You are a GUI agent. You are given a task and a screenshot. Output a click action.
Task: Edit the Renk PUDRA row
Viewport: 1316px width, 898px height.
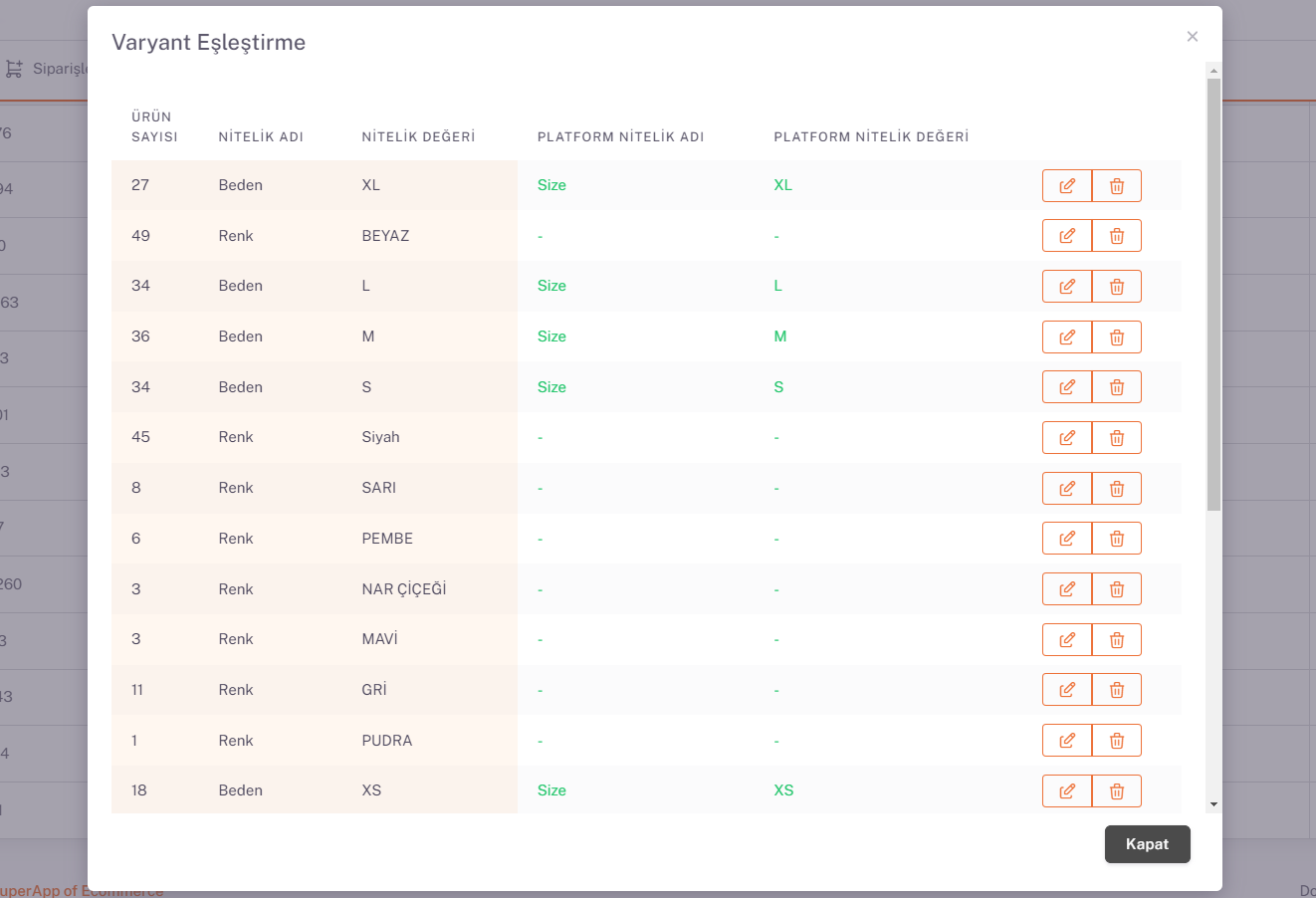(1067, 741)
